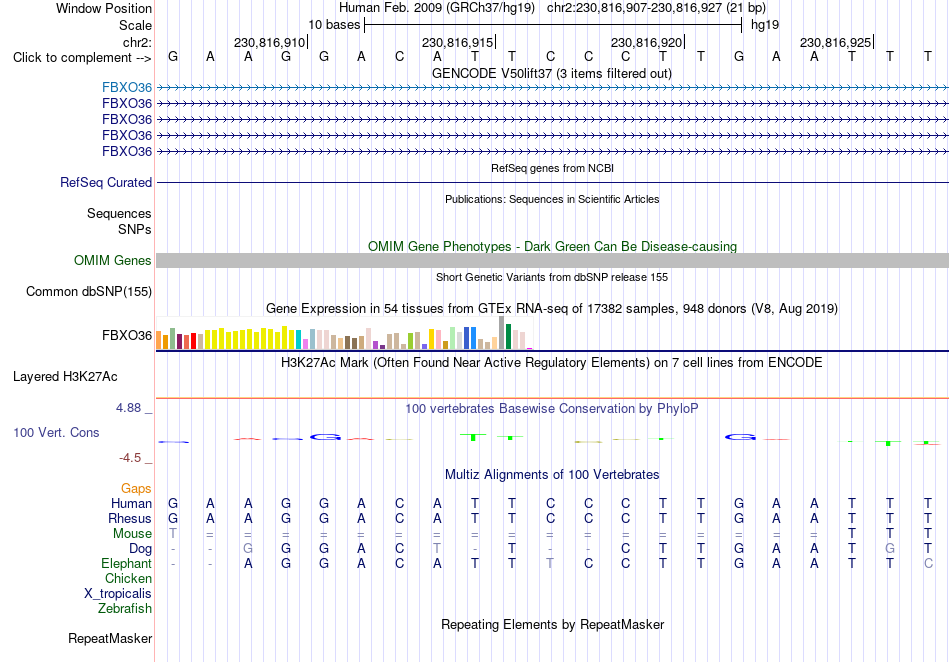Select the 100 Vert. Cons label
Image resolution: width=950 pixels, height=662 pixels.
[56, 432]
